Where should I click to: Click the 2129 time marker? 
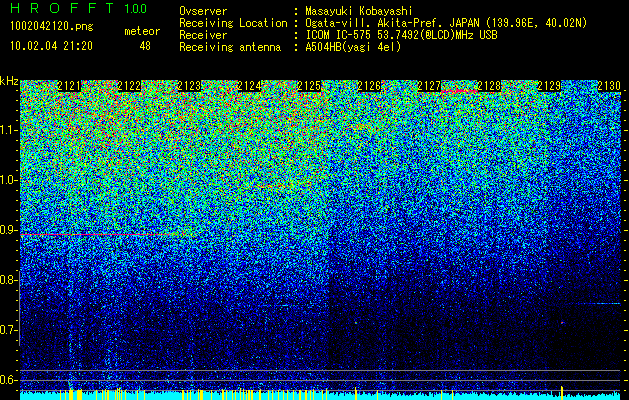click(549, 86)
